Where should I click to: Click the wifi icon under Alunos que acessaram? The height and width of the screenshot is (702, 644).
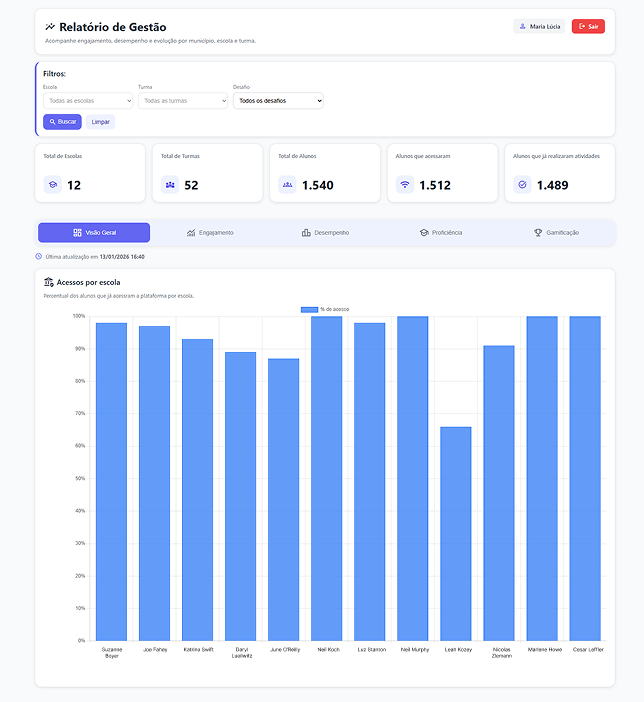click(x=404, y=185)
